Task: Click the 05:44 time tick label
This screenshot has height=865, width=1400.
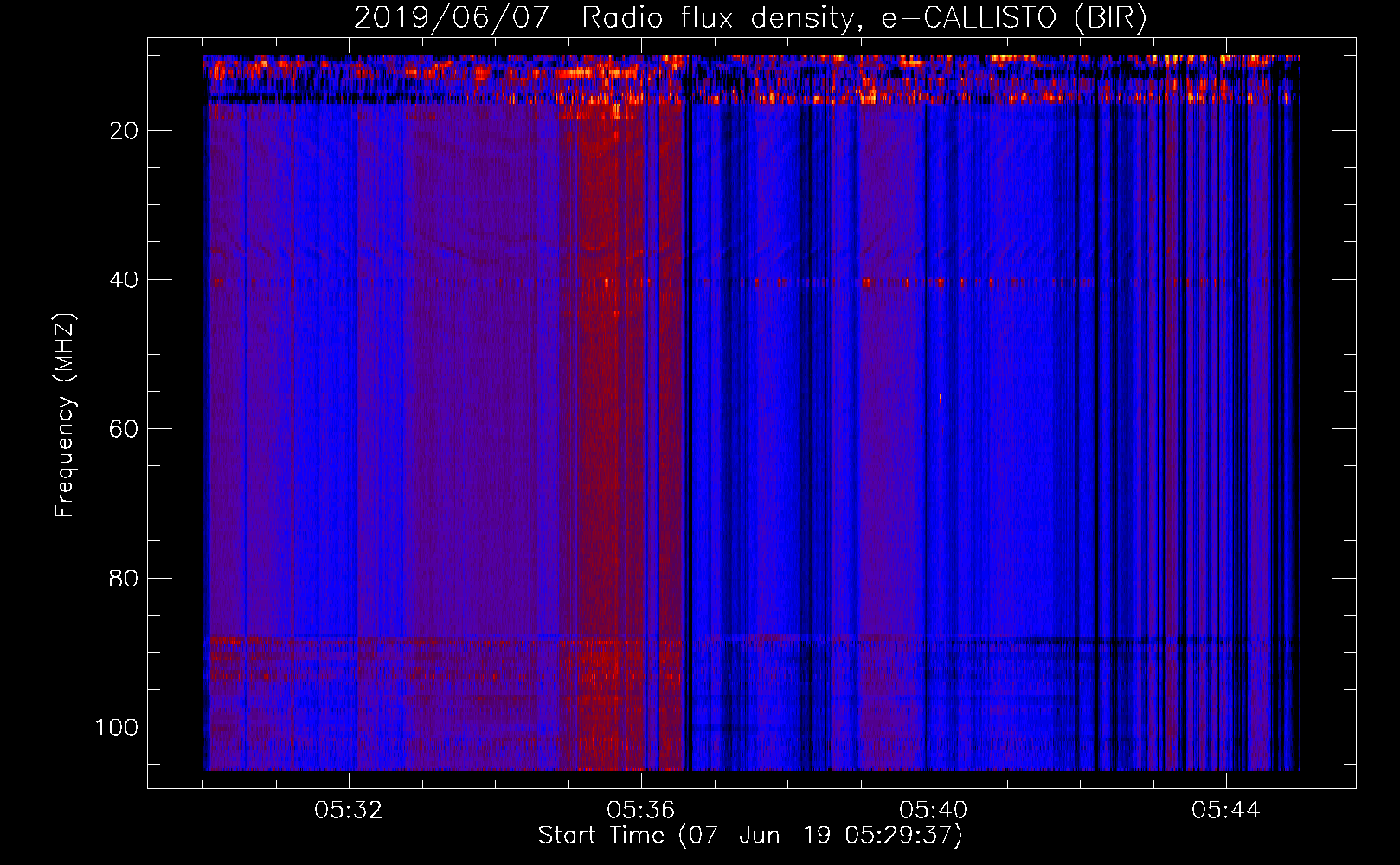Action: [x=1226, y=811]
